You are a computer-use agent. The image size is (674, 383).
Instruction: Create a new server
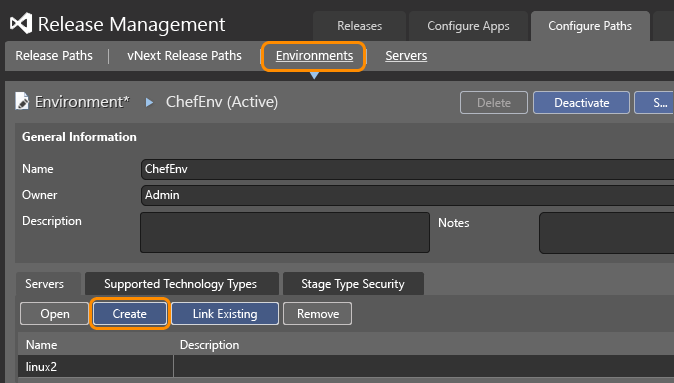click(129, 314)
